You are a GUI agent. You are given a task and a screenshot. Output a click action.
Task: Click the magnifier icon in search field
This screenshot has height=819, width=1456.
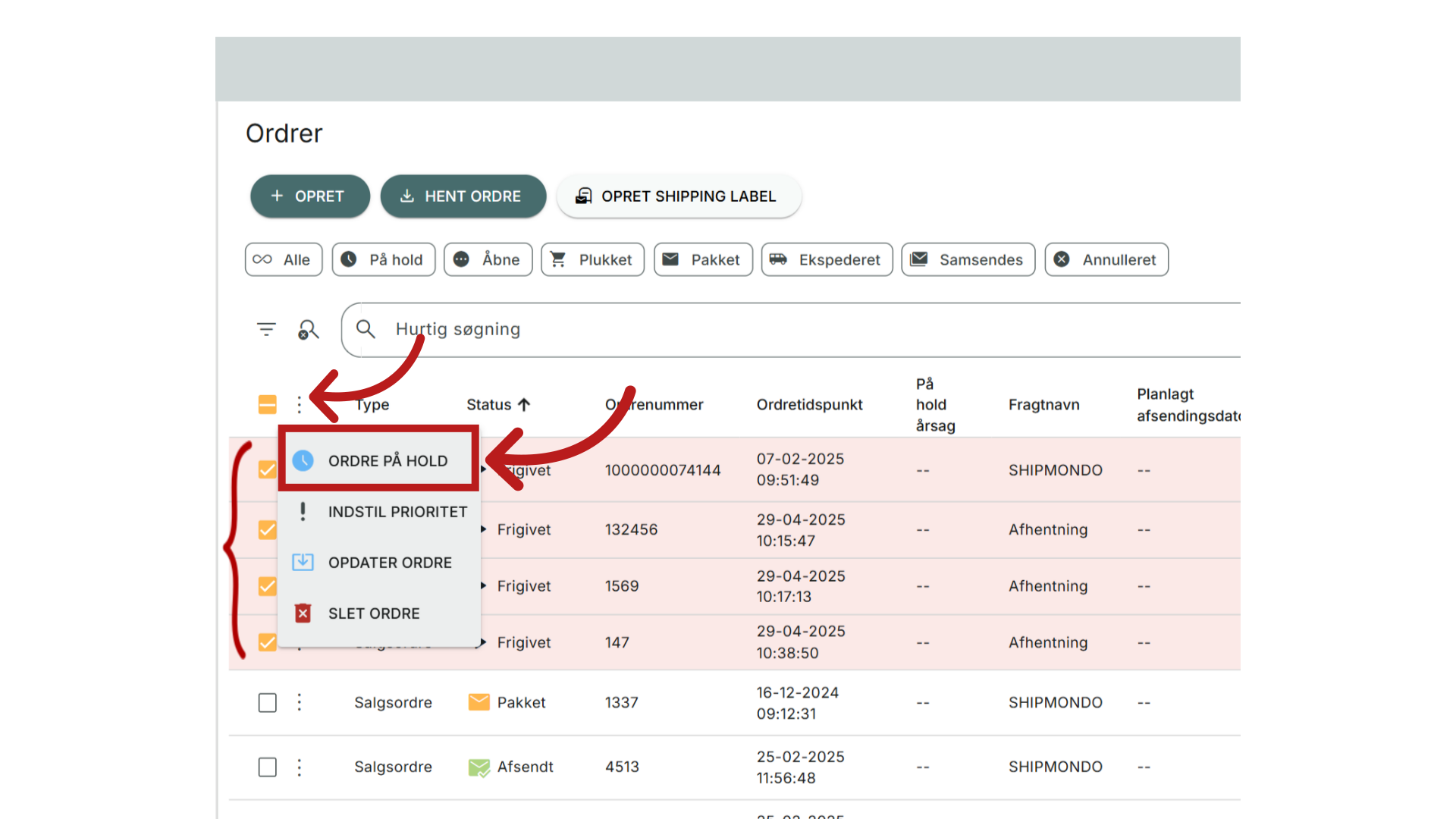[366, 329]
